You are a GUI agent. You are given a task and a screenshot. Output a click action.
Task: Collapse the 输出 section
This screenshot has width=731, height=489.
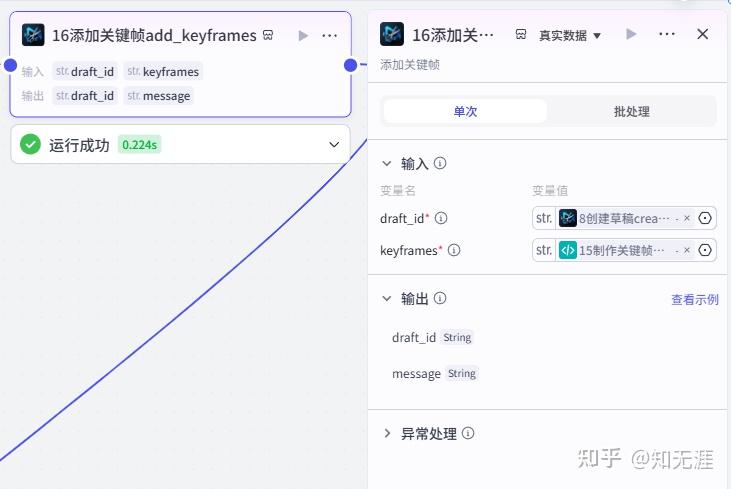coord(386,298)
